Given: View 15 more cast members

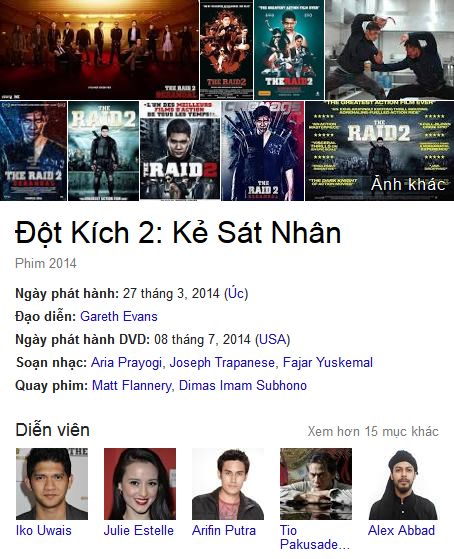Looking at the screenshot, I should pyautogui.click(x=373, y=431).
